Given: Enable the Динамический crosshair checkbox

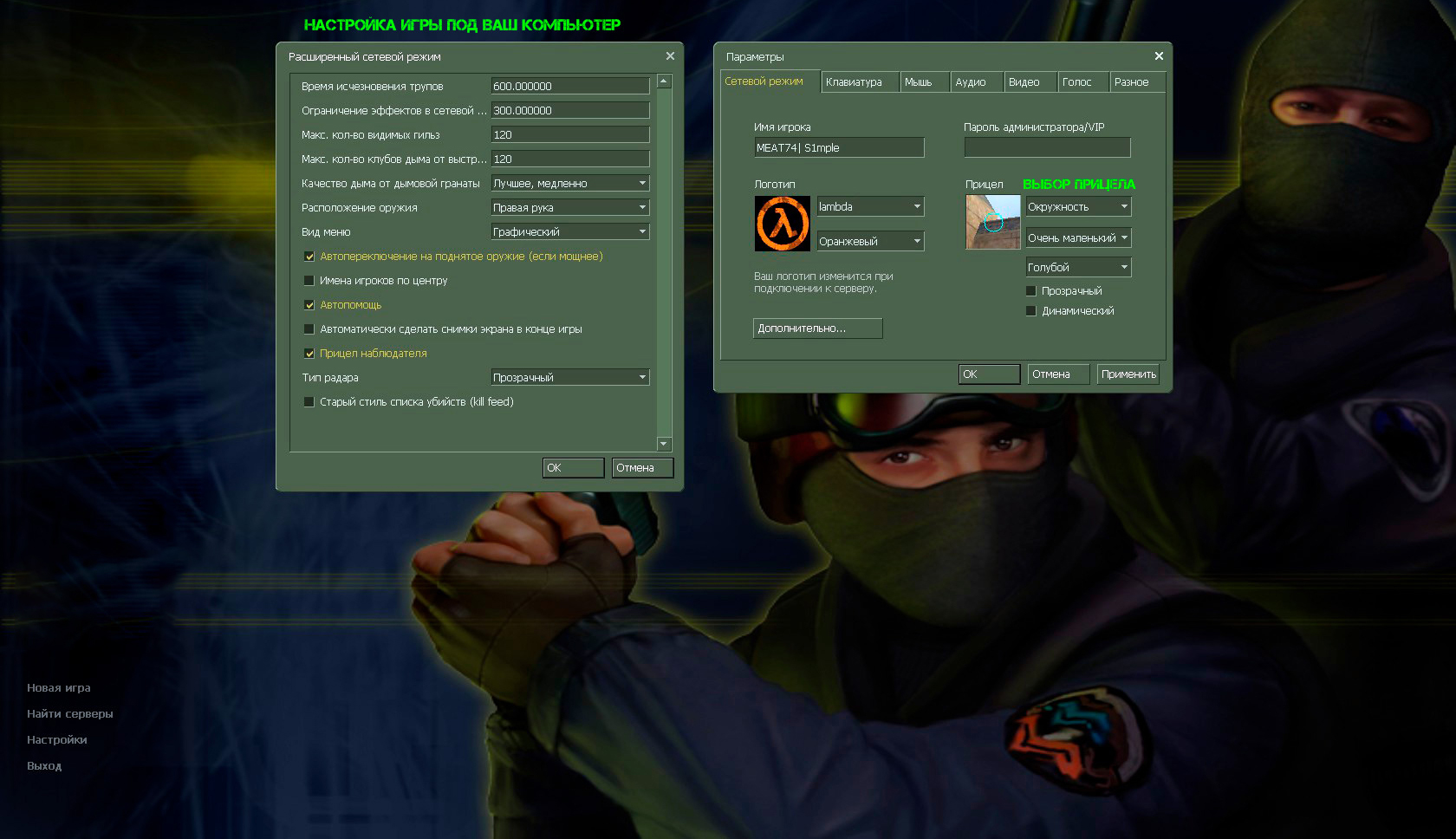Looking at the screenshot, I should (x=1031, y=311).
